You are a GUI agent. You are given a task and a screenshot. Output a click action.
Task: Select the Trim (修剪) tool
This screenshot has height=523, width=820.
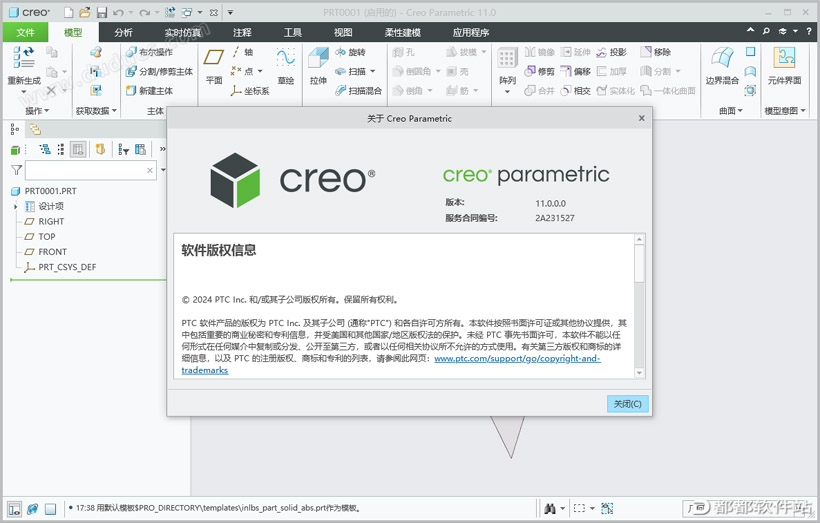coord(539,71)
